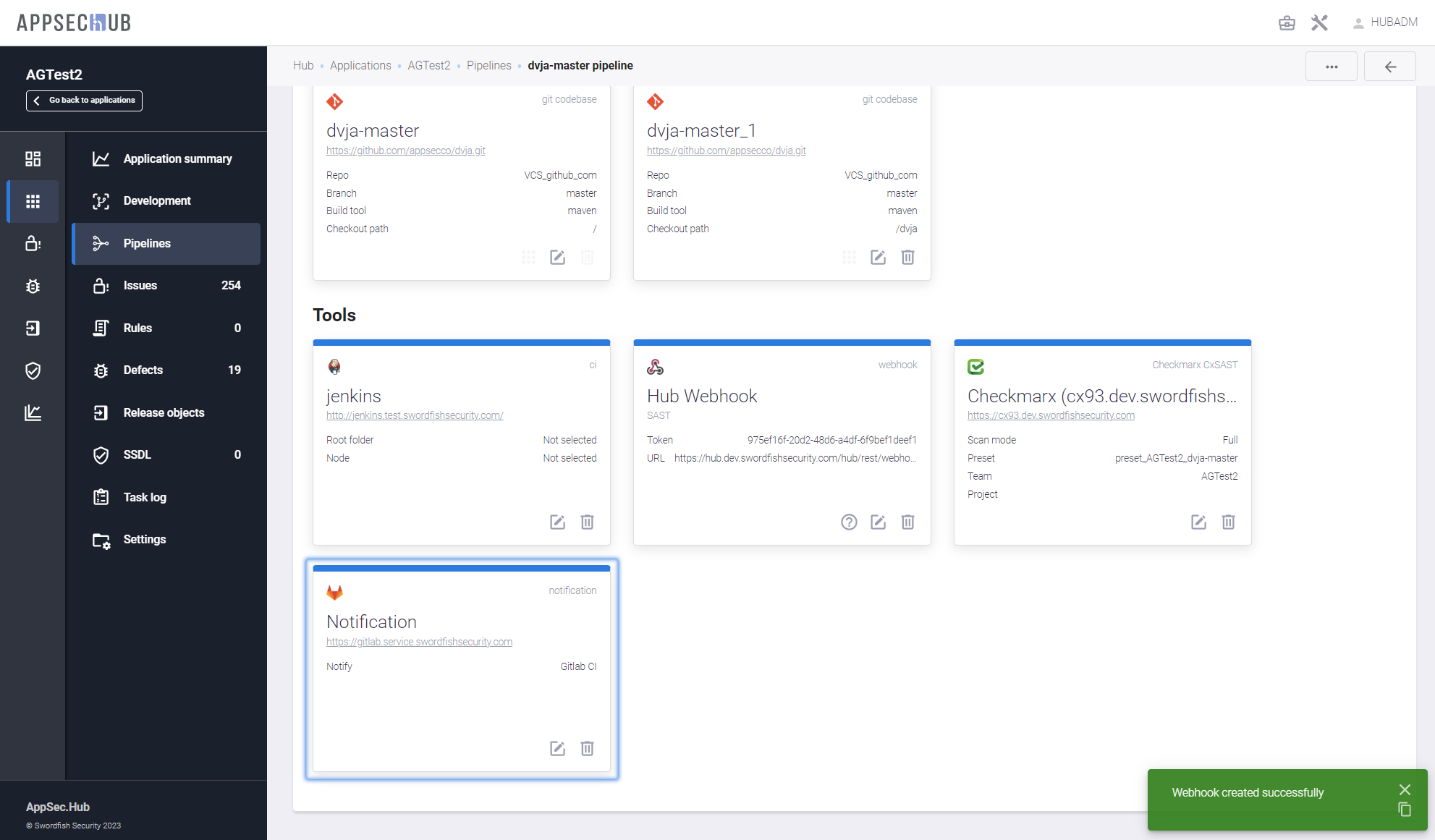Edit the dvja-master codebase
The image size is (1435, 840).
click(557, 258)
